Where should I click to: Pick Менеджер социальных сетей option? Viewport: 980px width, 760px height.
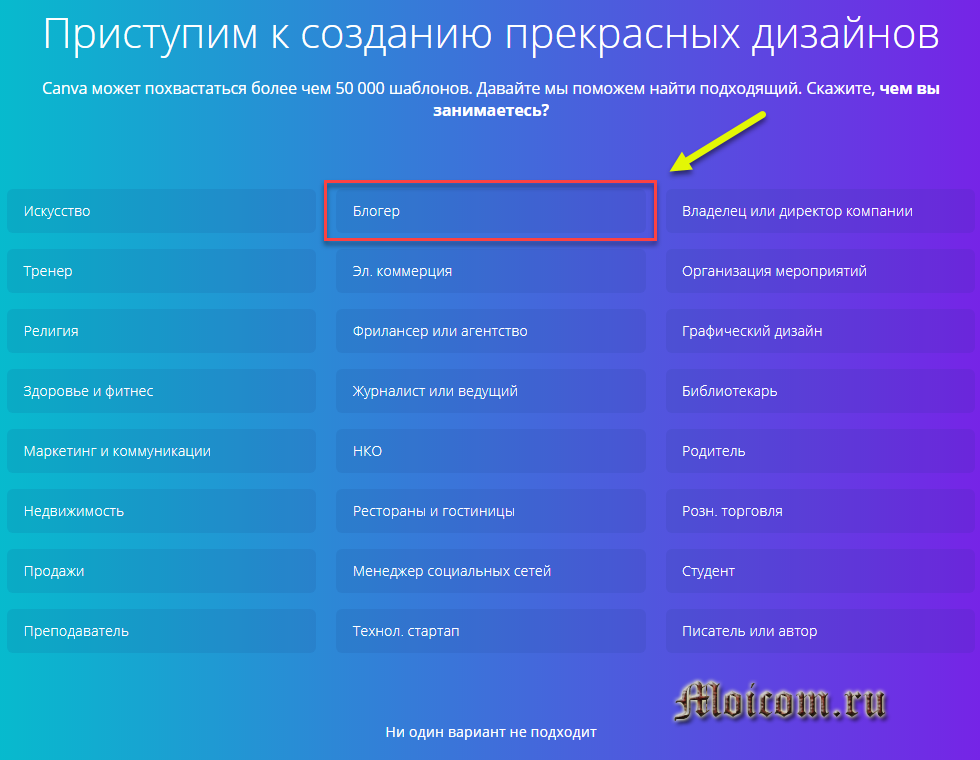pos(490,571)
